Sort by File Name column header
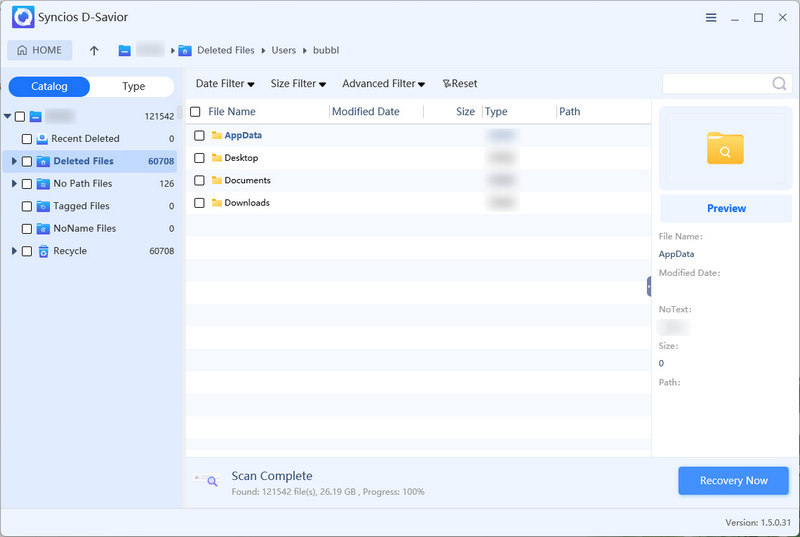Viewport: 800px width, 537px height. tap(232, 112)
